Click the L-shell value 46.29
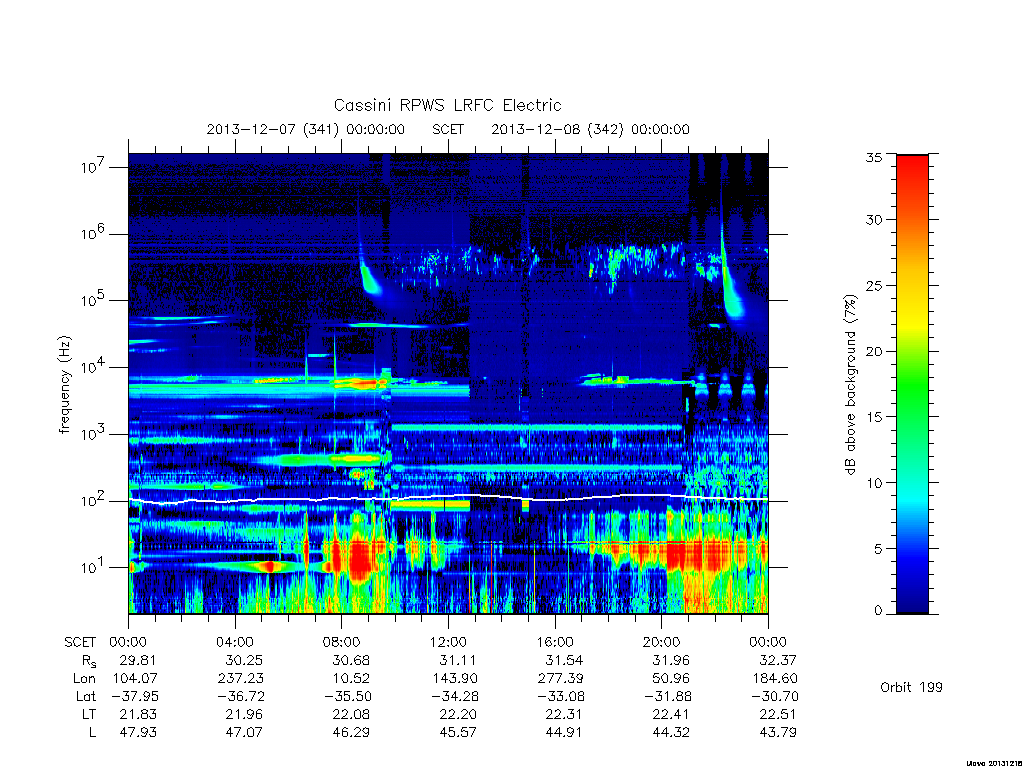1024x768 pixels. click(x=351, y=733)
